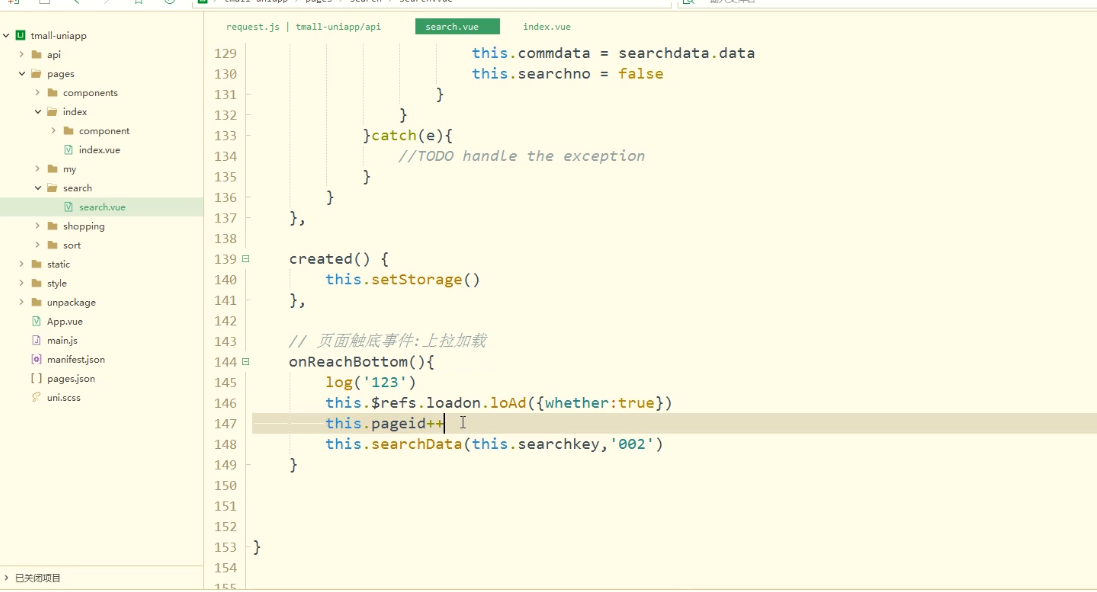Click the manifest.json file icon

click(36, 359)
